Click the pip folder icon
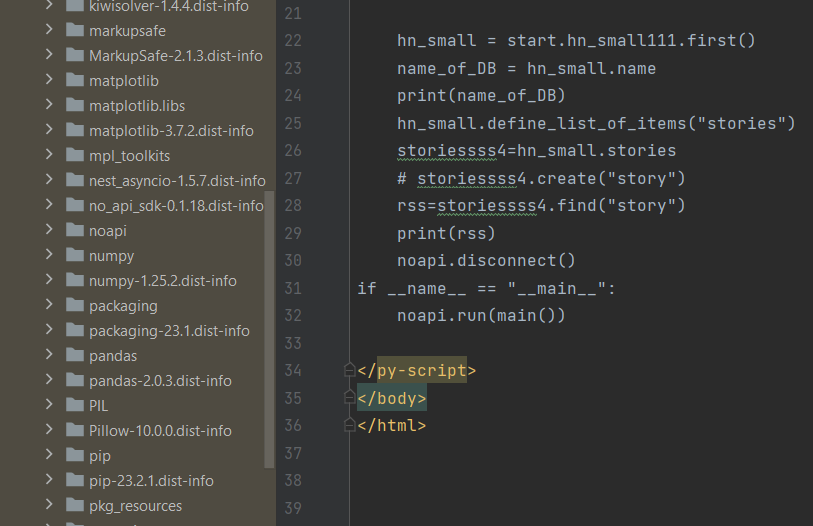The width and height of the screenshot is (813, 526). tap(74, 456)
